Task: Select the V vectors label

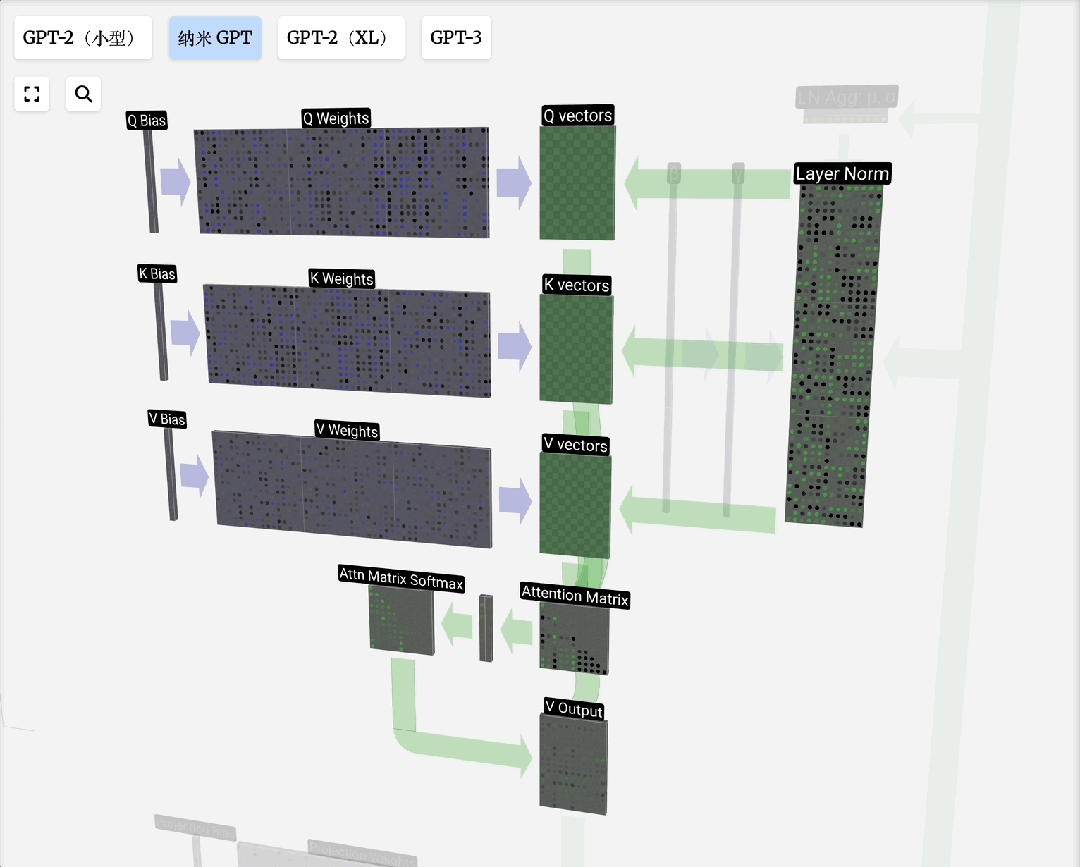Action: coord(575,445)
